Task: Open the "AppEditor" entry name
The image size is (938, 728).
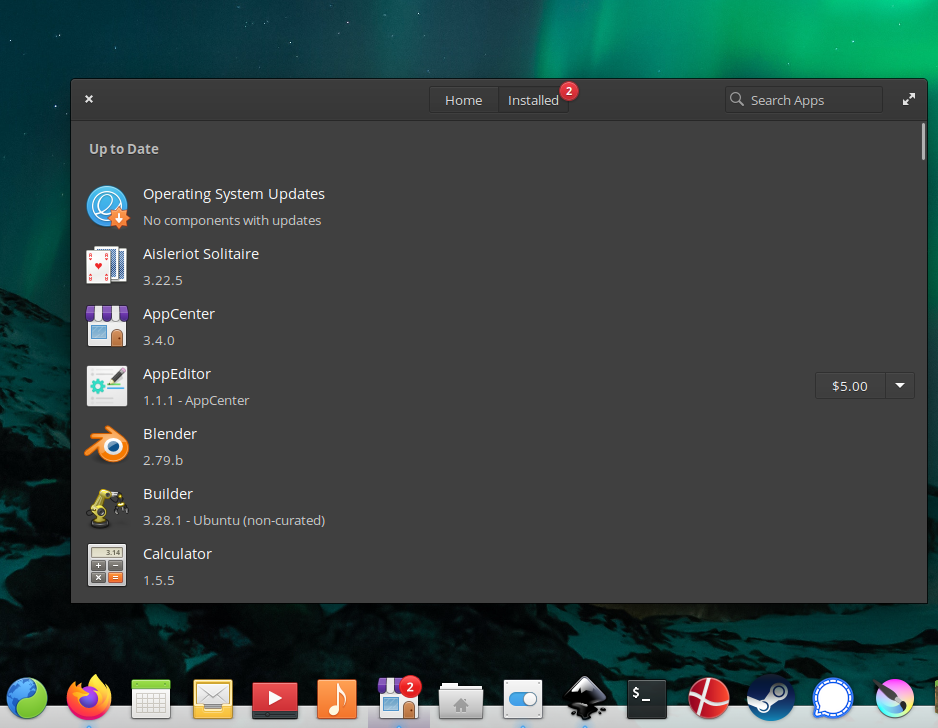Action: 176,374
